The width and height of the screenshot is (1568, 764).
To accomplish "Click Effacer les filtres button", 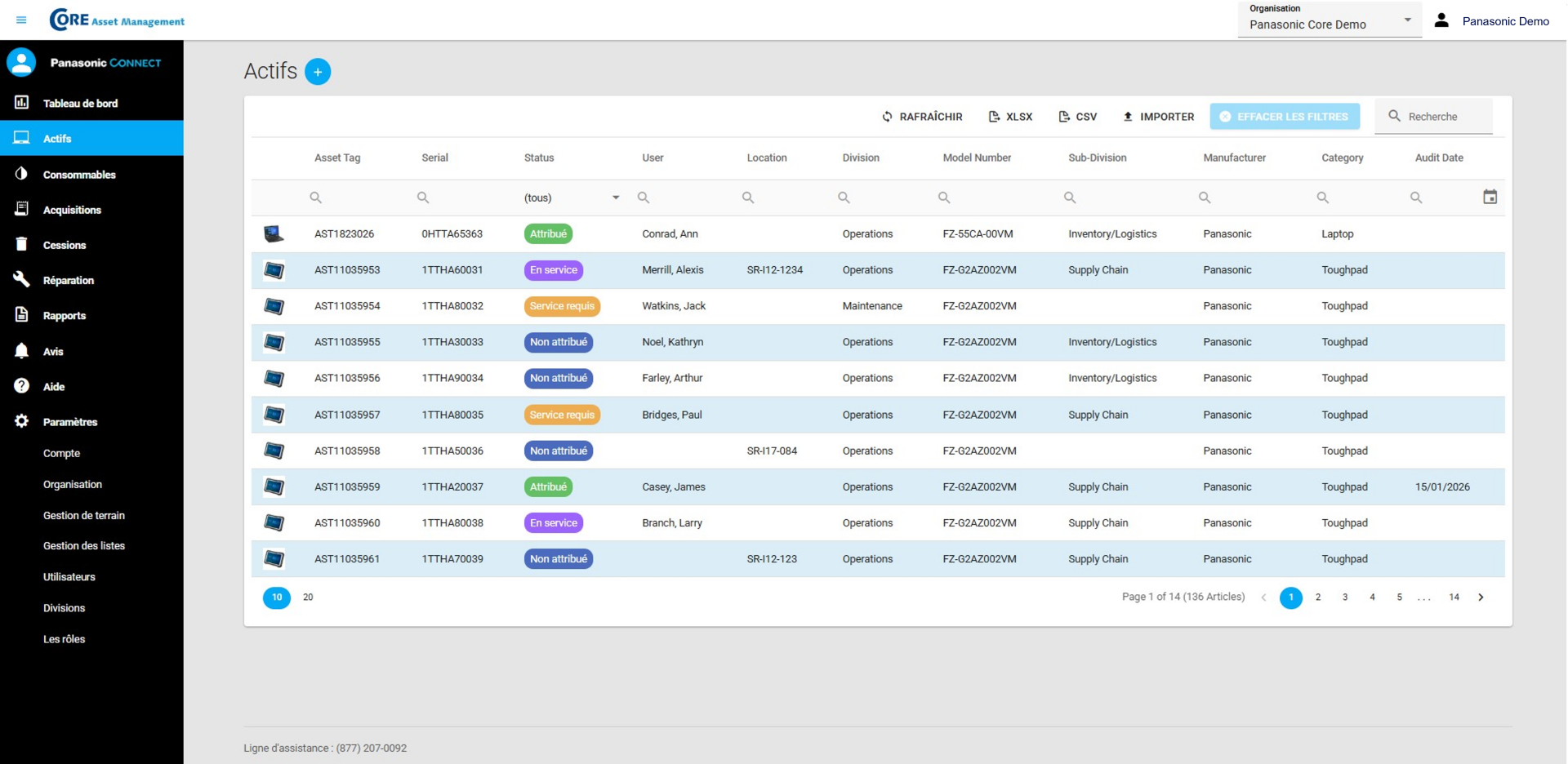I will [1285, 117].
